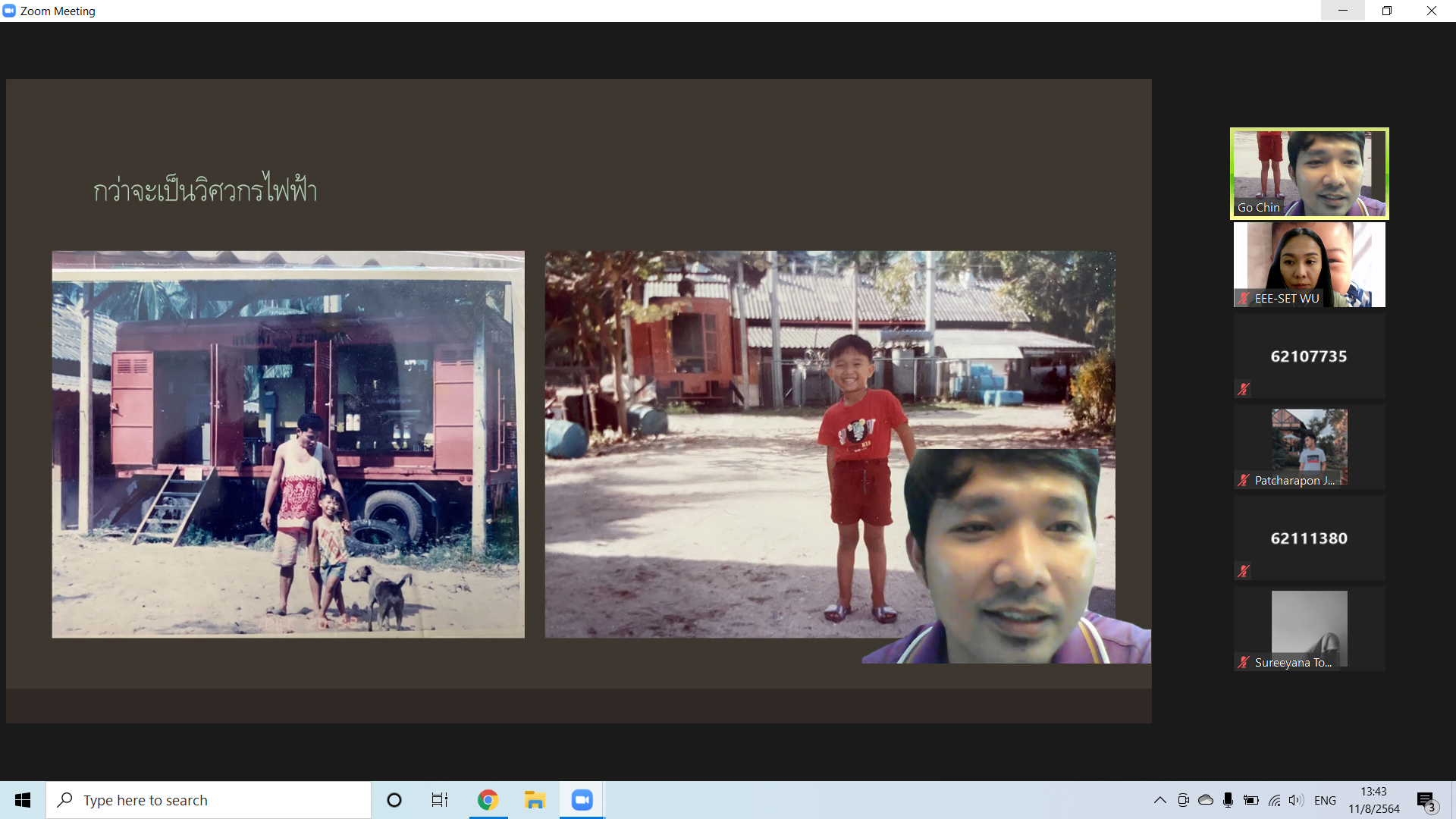
Task: Click the OneDrive cloud tray icon
Action: 1205,800
